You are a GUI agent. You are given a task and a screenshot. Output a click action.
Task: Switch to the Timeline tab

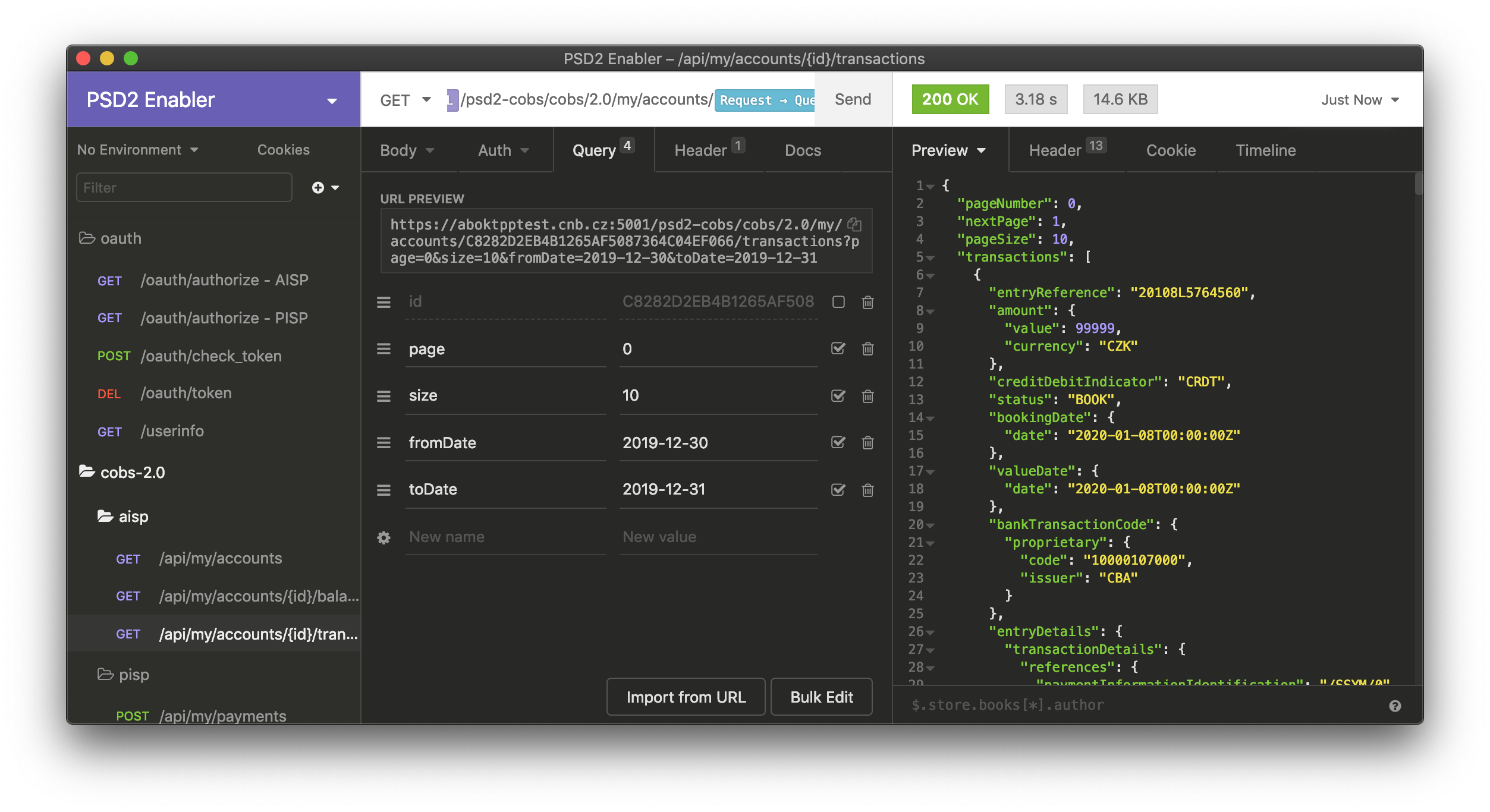click(x=1265, y=150)
